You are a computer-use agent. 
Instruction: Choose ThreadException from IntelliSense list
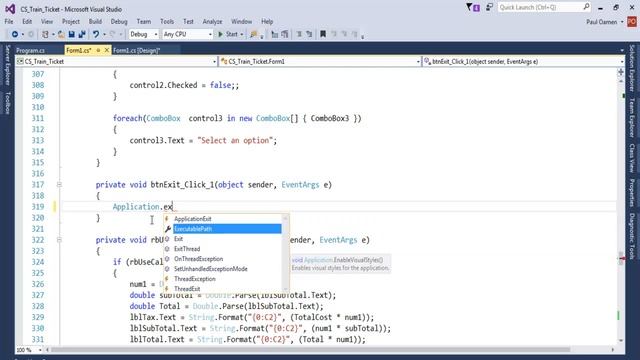[223, 279]
